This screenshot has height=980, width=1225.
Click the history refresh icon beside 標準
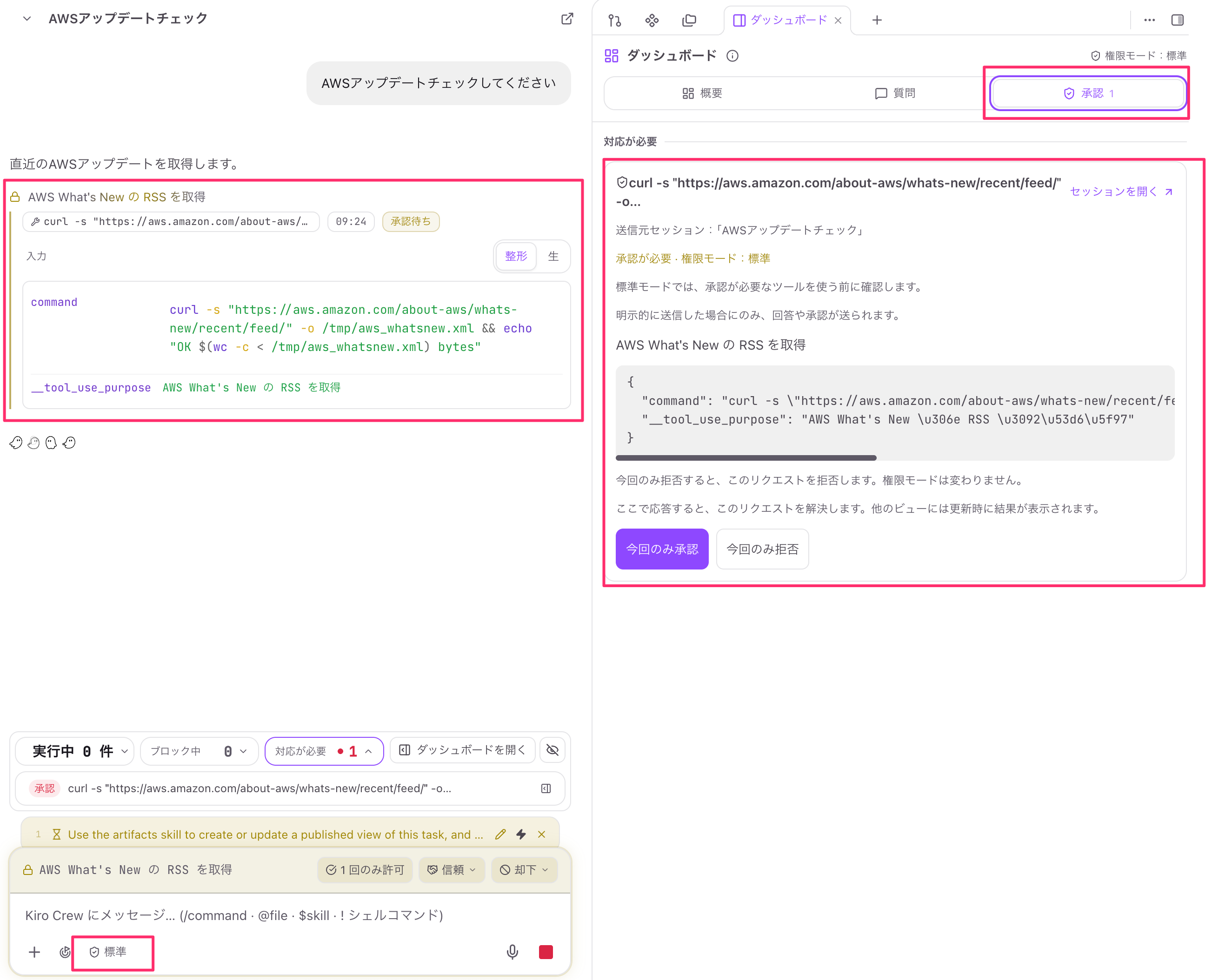[x=65, y=952]
